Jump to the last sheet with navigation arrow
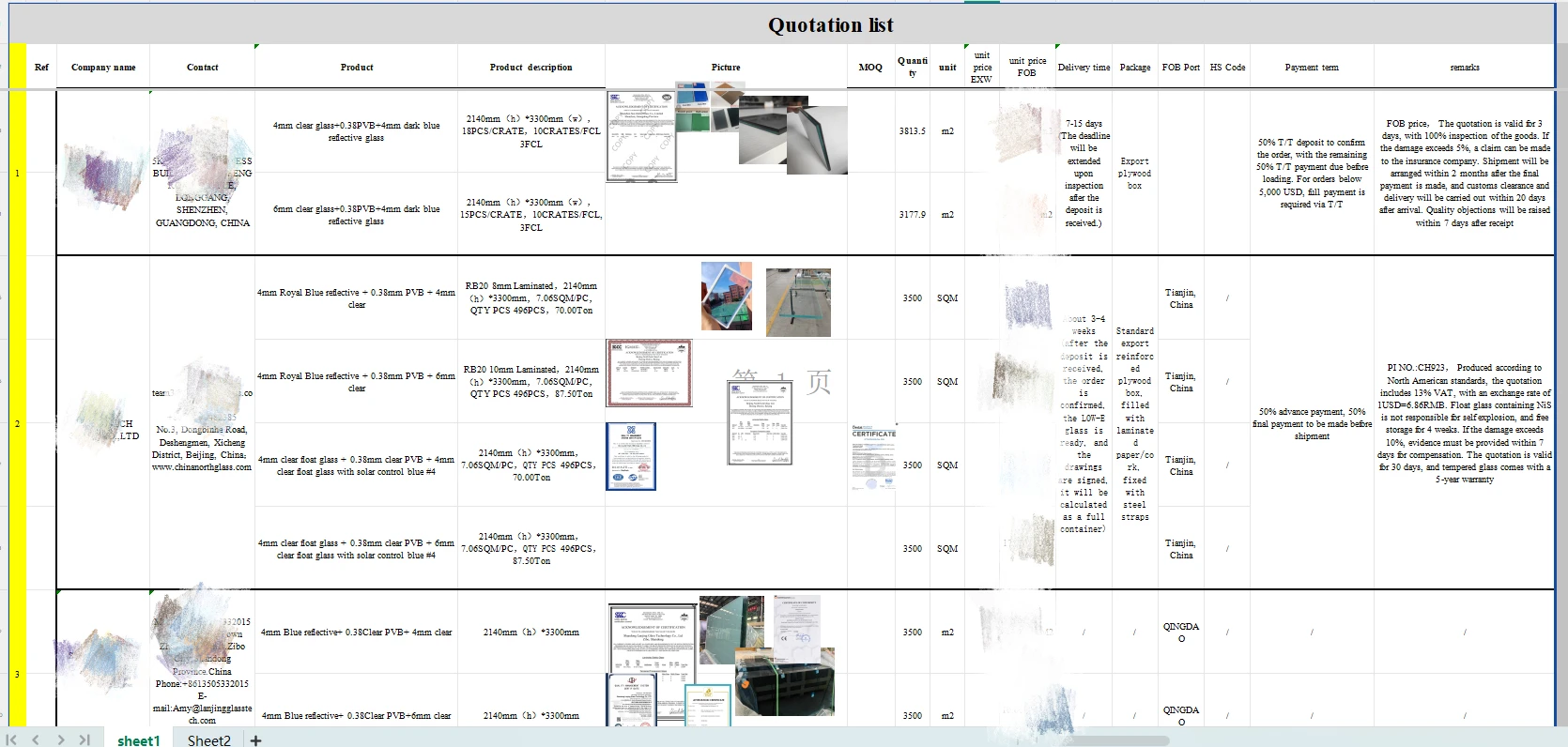 [x=85, y=740]
